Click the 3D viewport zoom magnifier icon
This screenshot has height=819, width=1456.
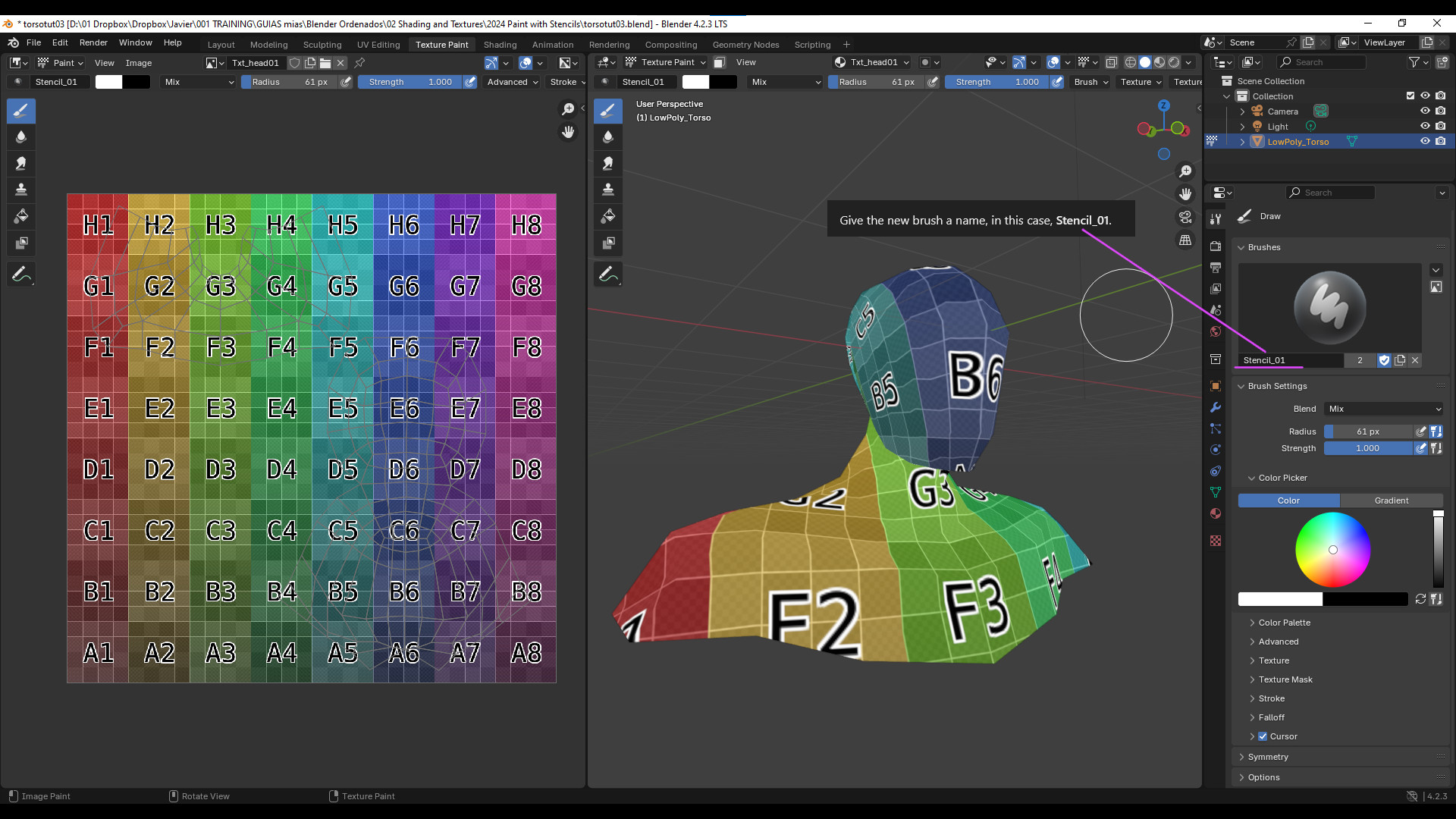[x=1185, y=172]
